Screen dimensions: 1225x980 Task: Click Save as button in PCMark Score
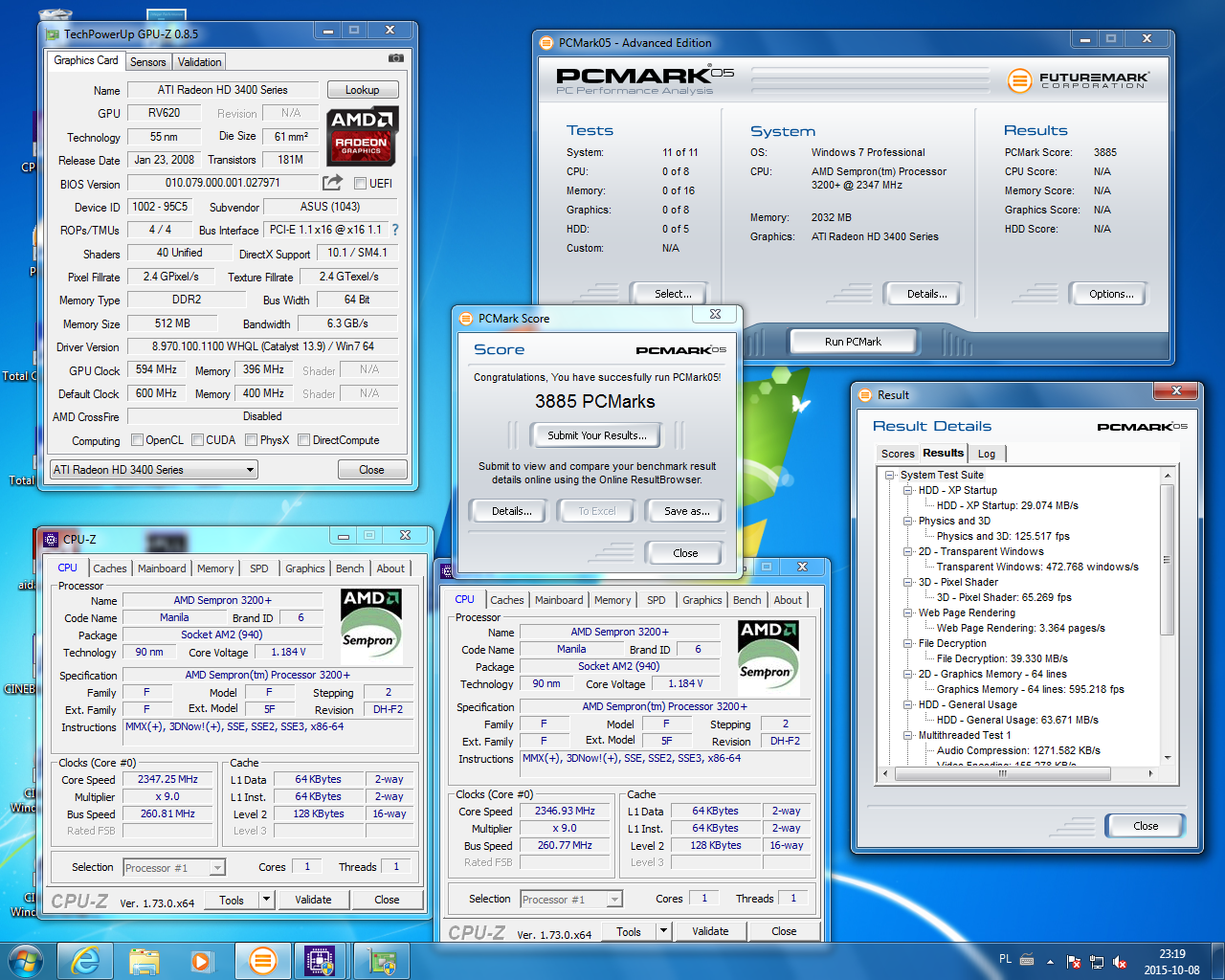[x=686, y=511]
